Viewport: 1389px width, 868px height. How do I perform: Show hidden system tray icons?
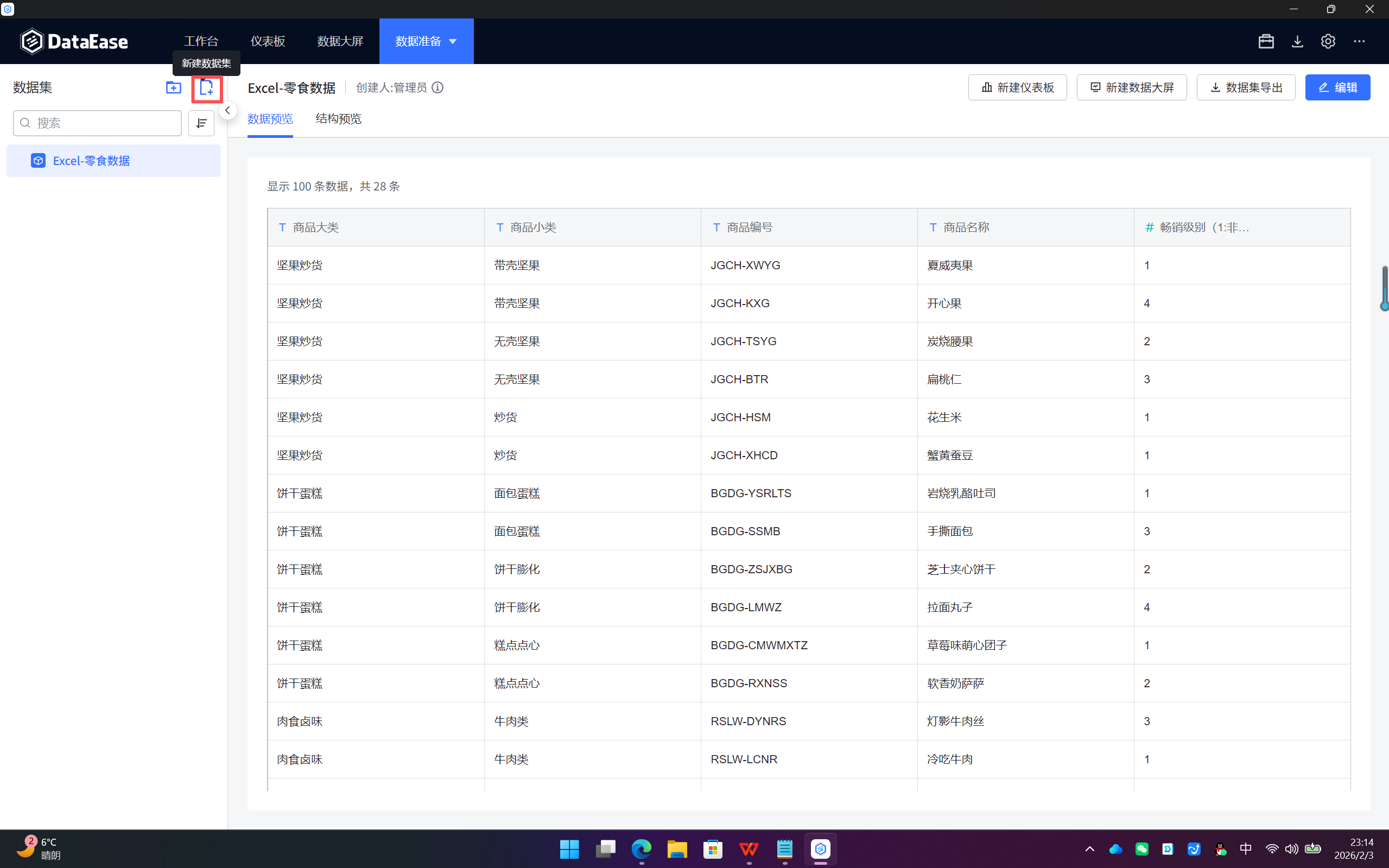1089,849
